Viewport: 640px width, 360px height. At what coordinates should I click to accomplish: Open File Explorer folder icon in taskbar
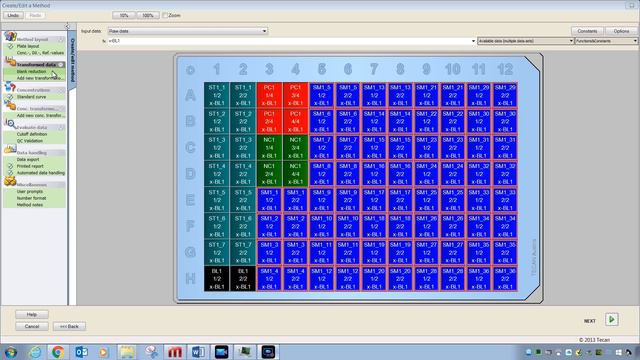[x=127, y=352]
